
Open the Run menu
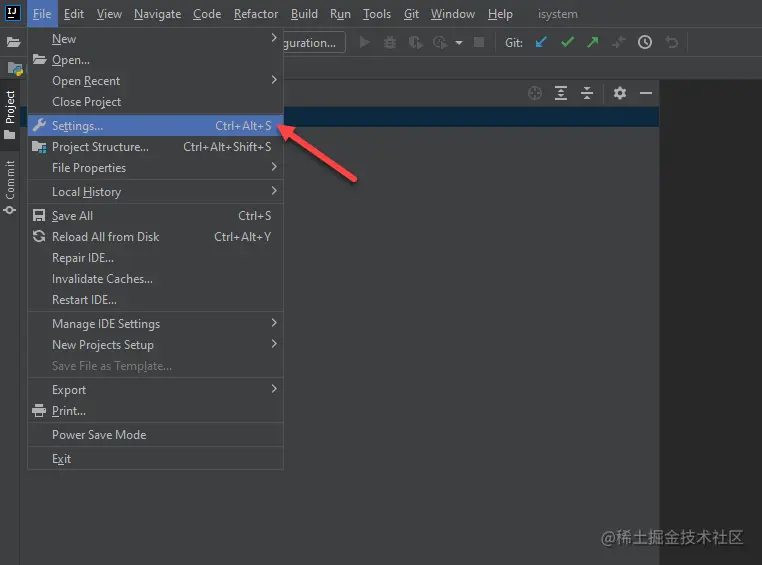(340, 14)
